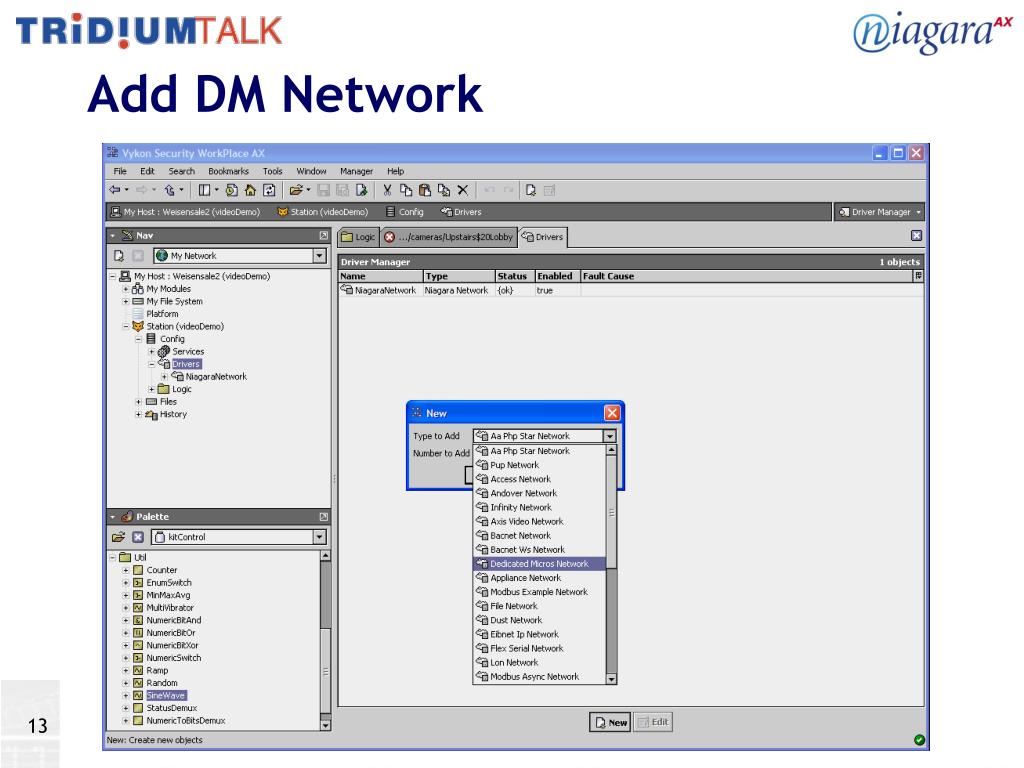1024x768 pixels.
Task: Click the Open folder toolbar icon
Action: coord(296,190)
